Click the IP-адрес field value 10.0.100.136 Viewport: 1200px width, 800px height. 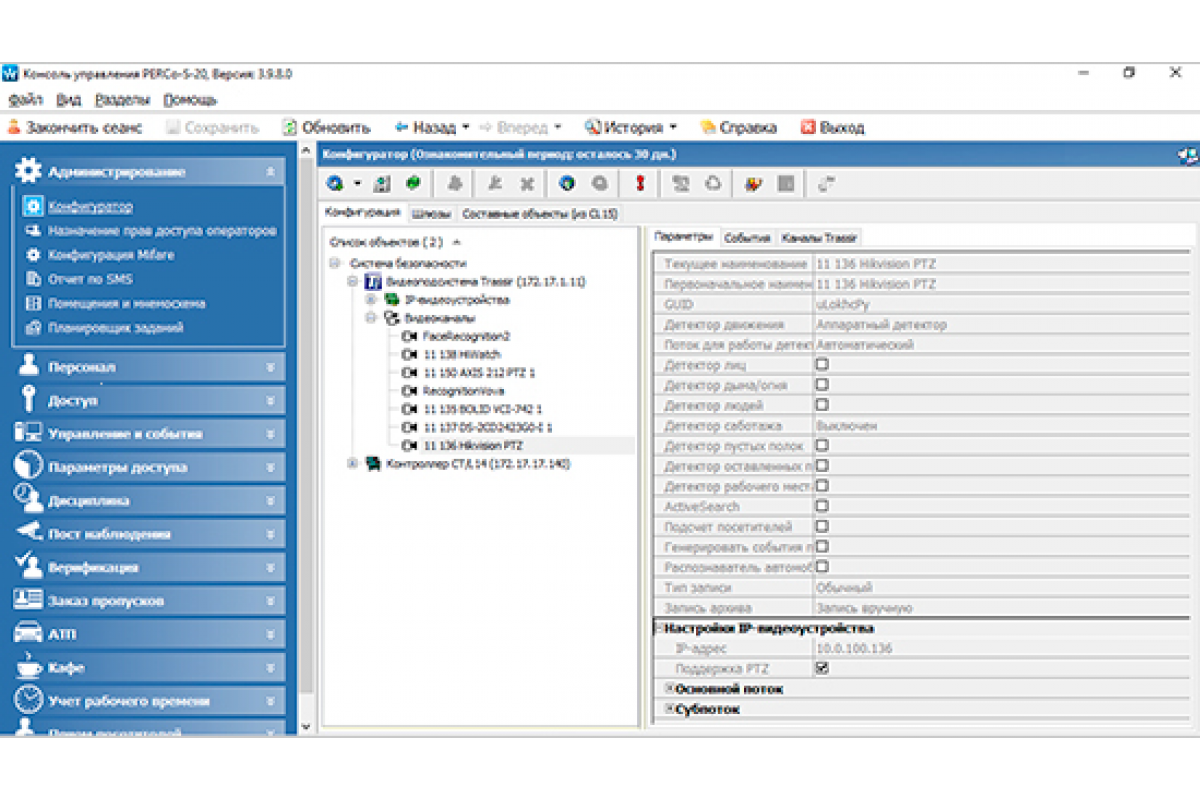pyautogui.click(x=853, y=649)
